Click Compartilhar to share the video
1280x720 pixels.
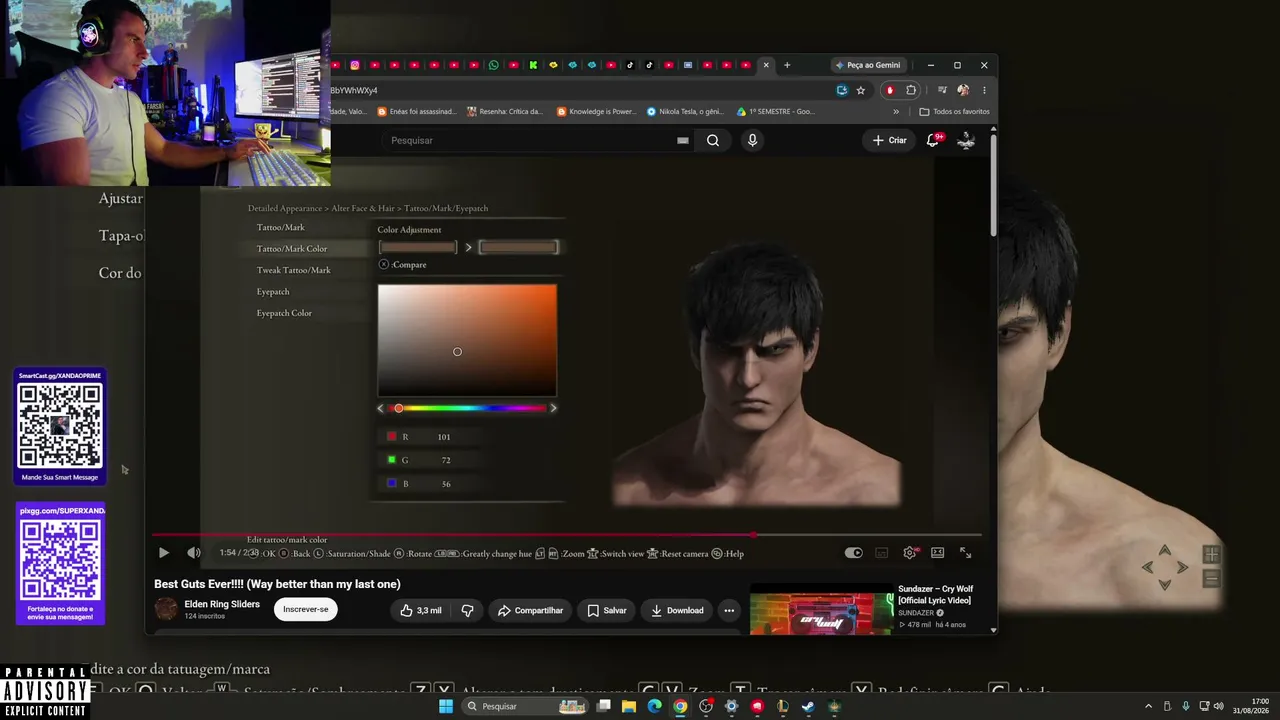pyautogui.click(x=530, y=610)
